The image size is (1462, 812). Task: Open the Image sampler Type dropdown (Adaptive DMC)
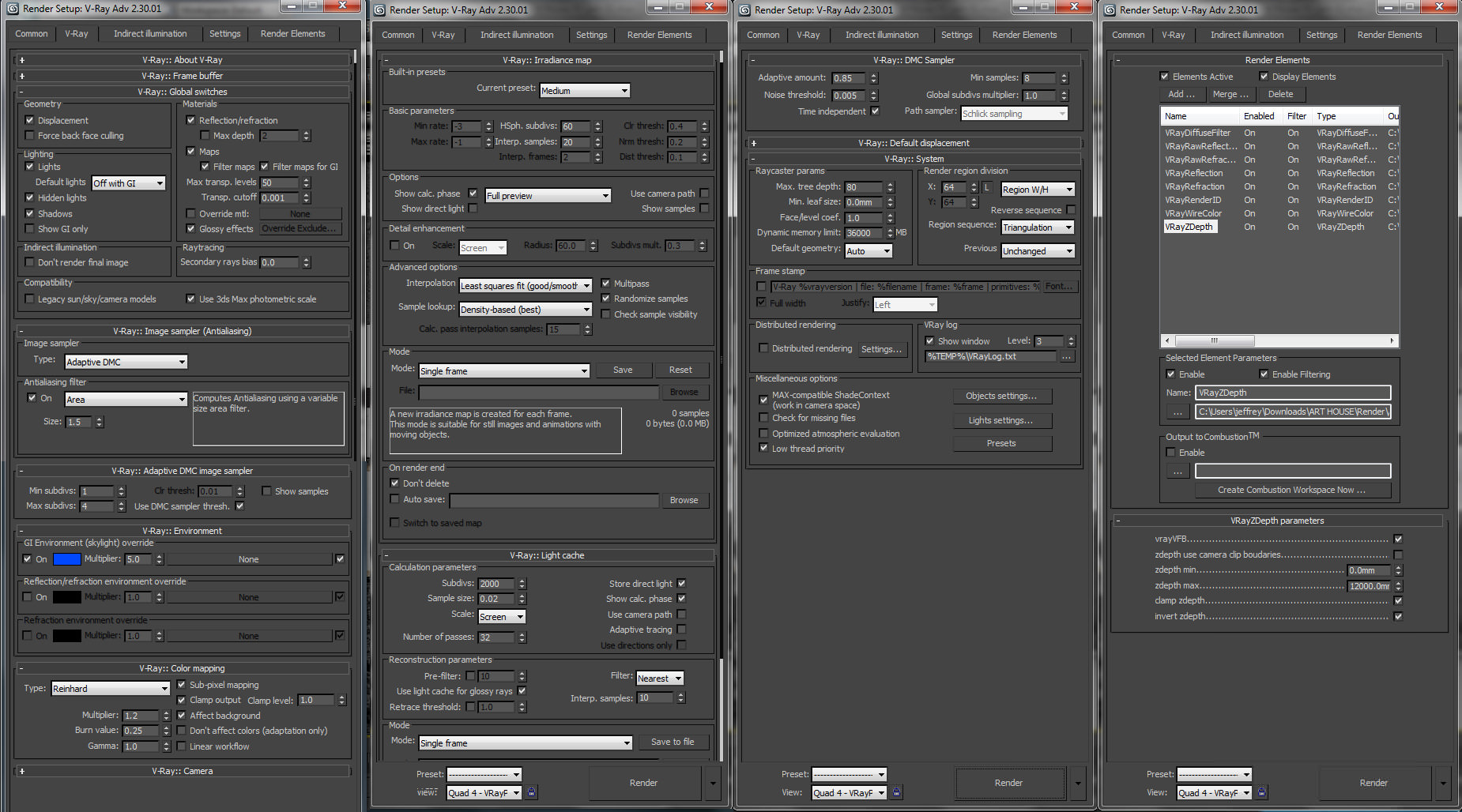coord(126,362)
